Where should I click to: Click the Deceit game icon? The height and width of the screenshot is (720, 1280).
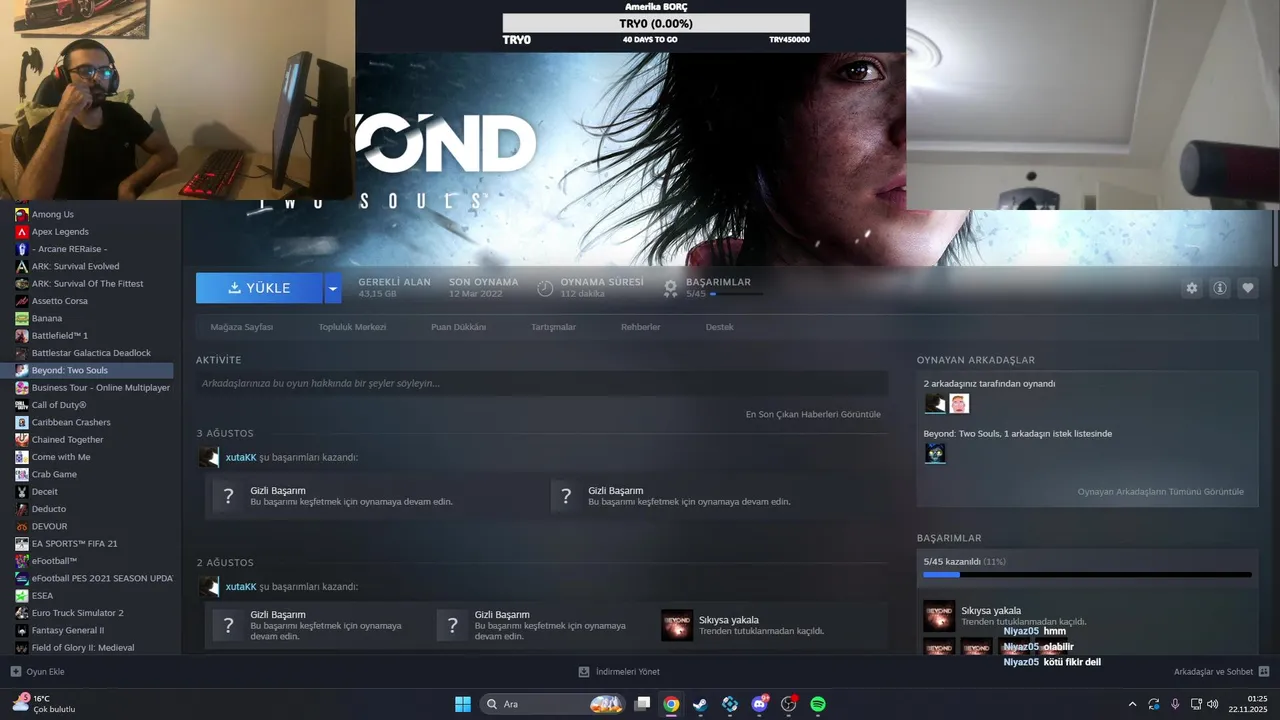coord(22,491)
